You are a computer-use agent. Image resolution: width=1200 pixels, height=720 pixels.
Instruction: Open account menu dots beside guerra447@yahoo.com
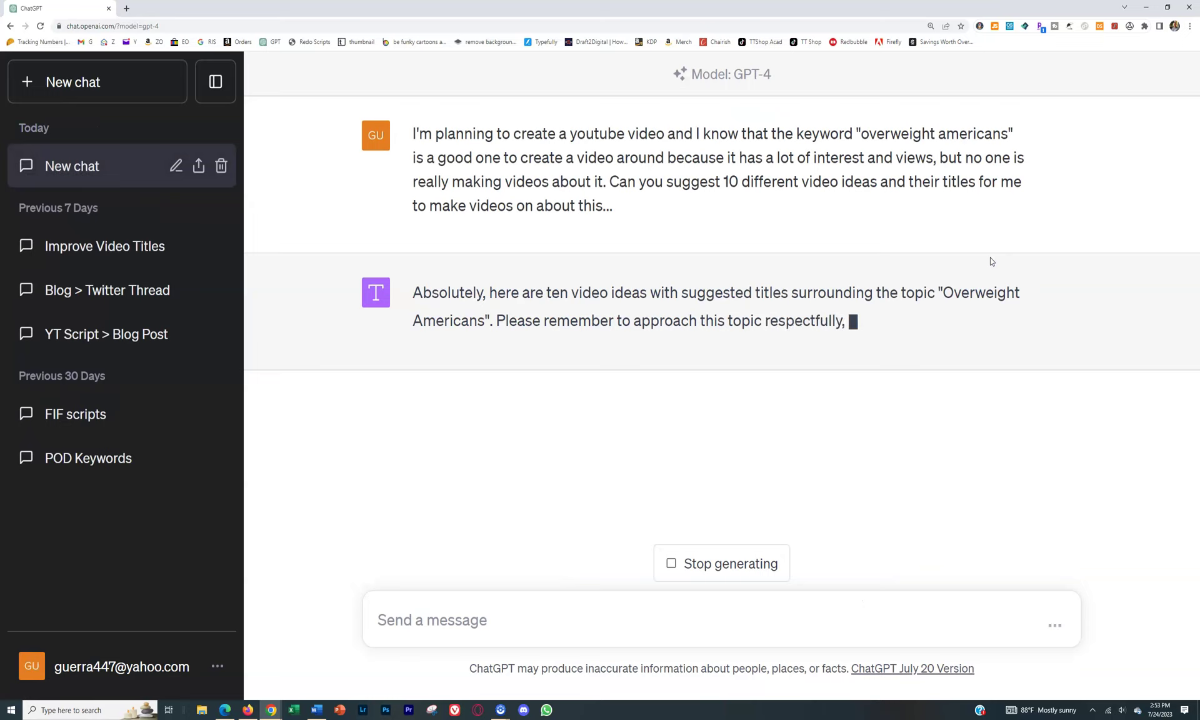click(217, 666)
